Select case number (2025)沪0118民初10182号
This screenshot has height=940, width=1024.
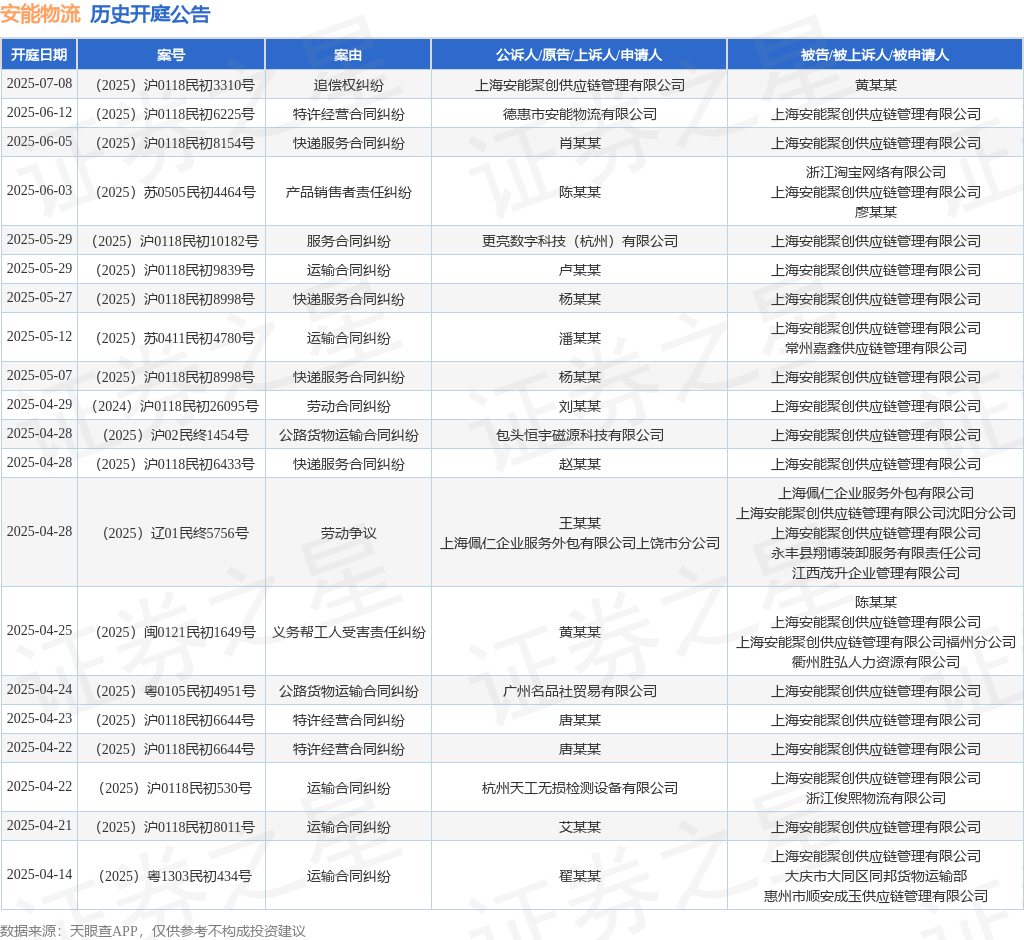(171, 241)
